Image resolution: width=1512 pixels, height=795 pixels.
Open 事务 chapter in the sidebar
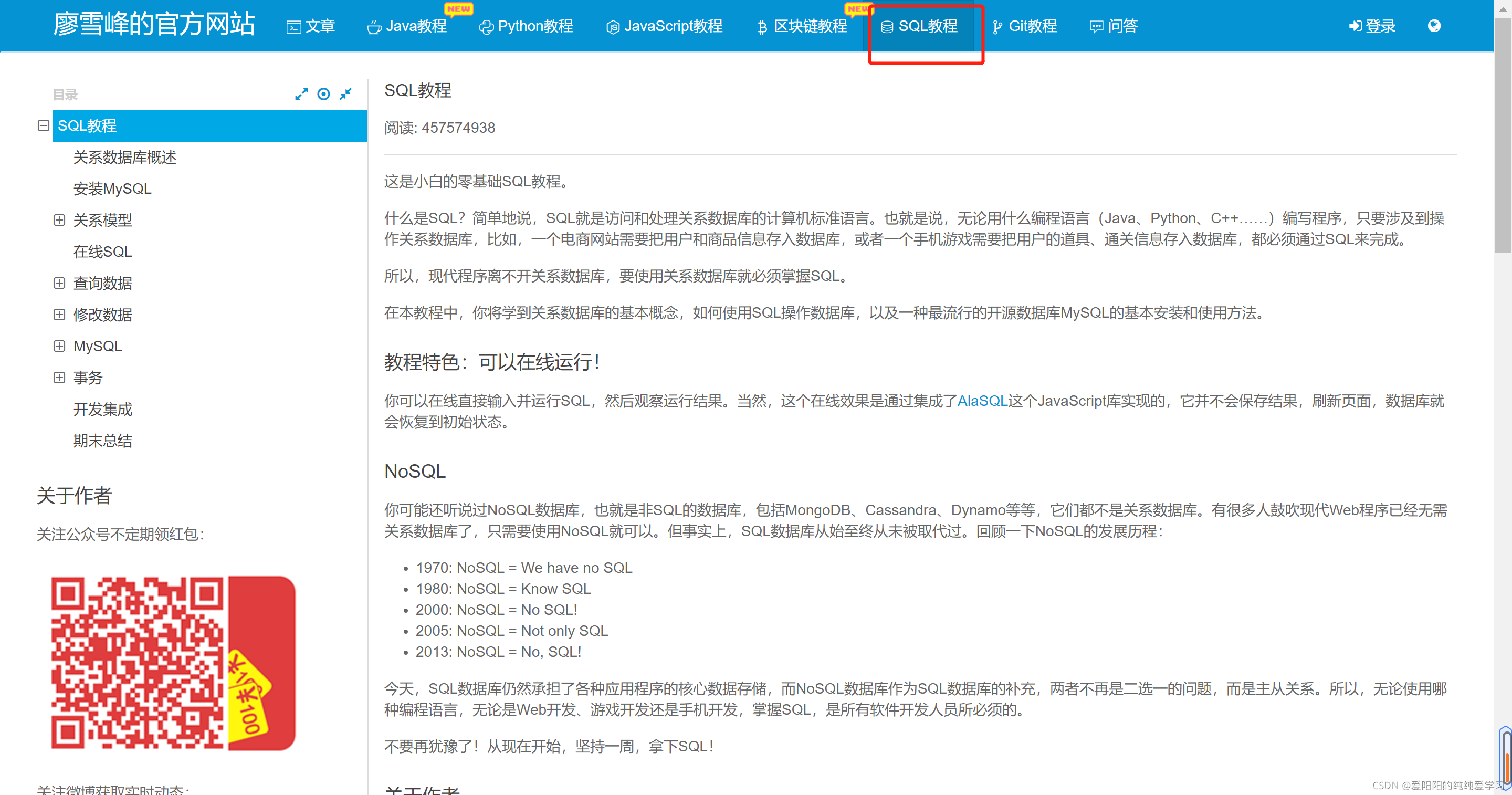(x=88, y=378)
